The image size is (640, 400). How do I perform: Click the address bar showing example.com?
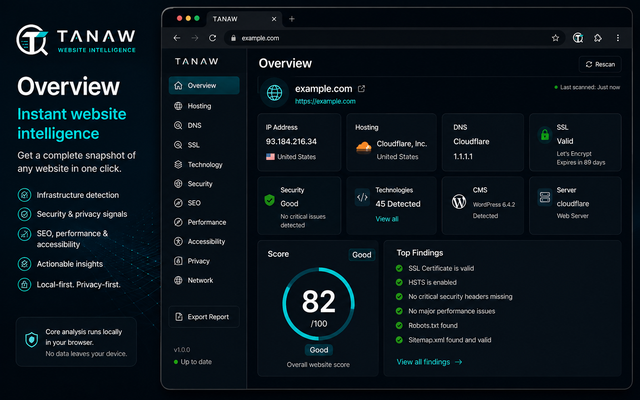click(394, 38)
